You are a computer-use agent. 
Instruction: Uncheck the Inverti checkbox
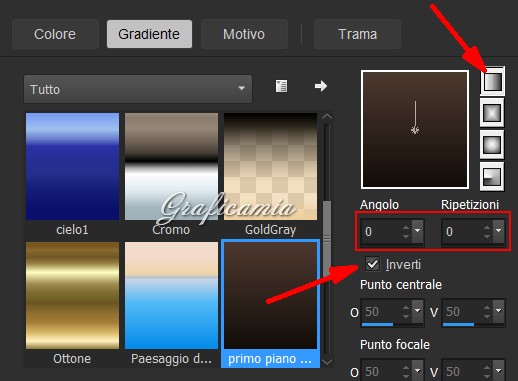372,264
